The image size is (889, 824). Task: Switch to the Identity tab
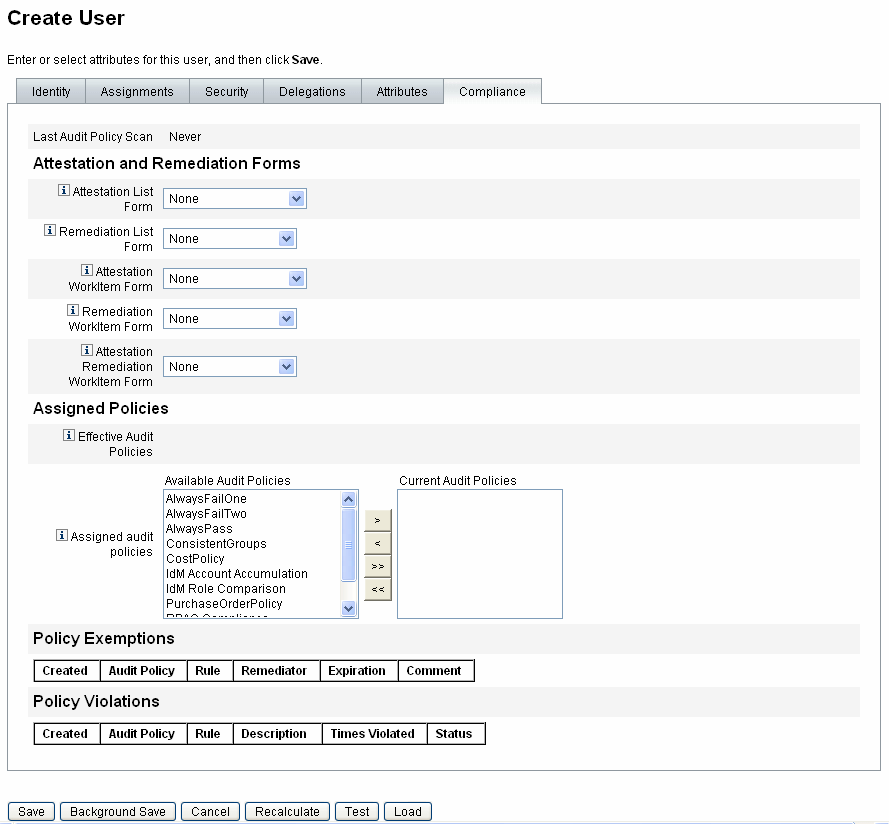pos(51,92)
